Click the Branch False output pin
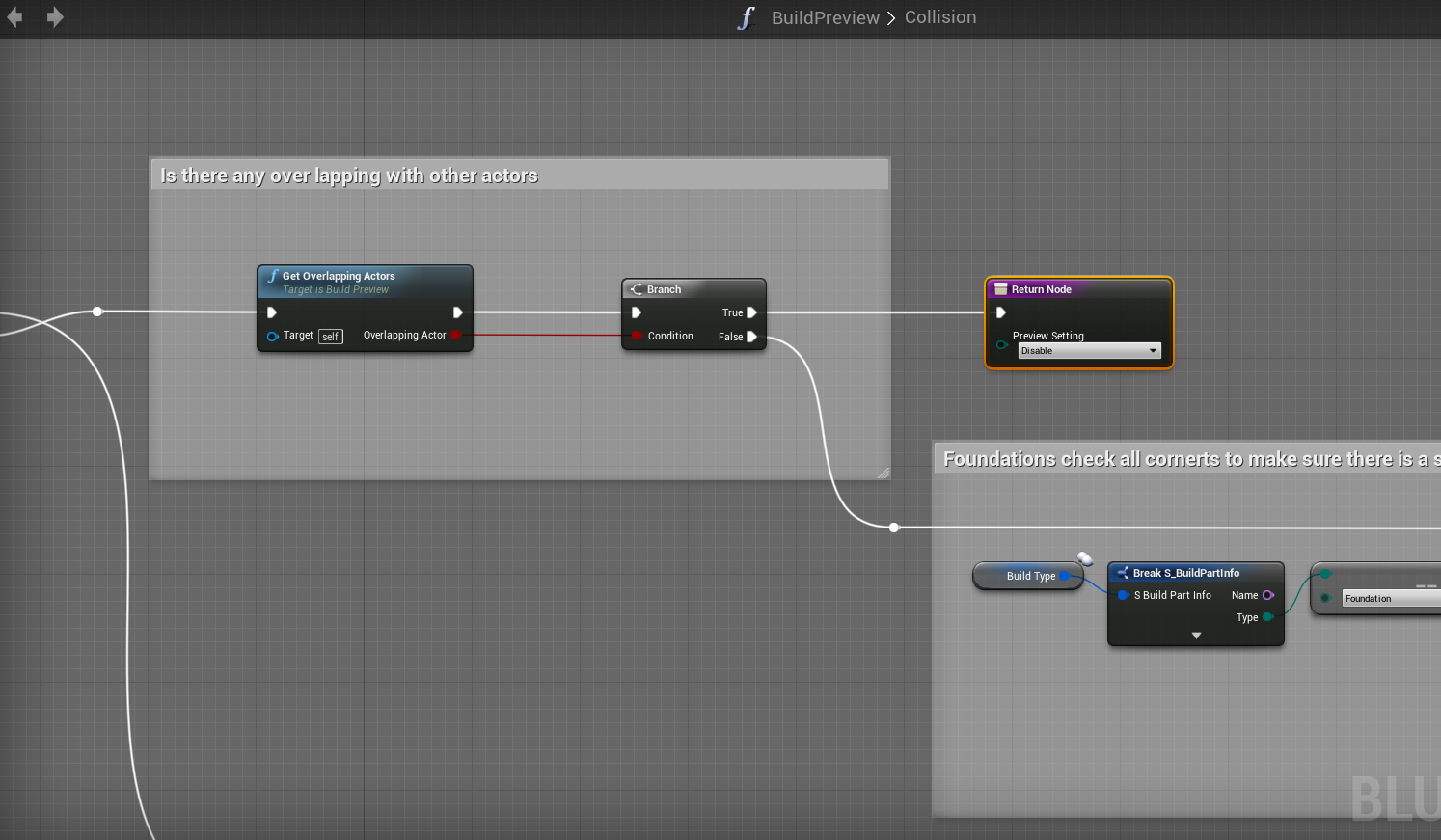Screen dimensions: 1441x840 click(x=751, y=337)
